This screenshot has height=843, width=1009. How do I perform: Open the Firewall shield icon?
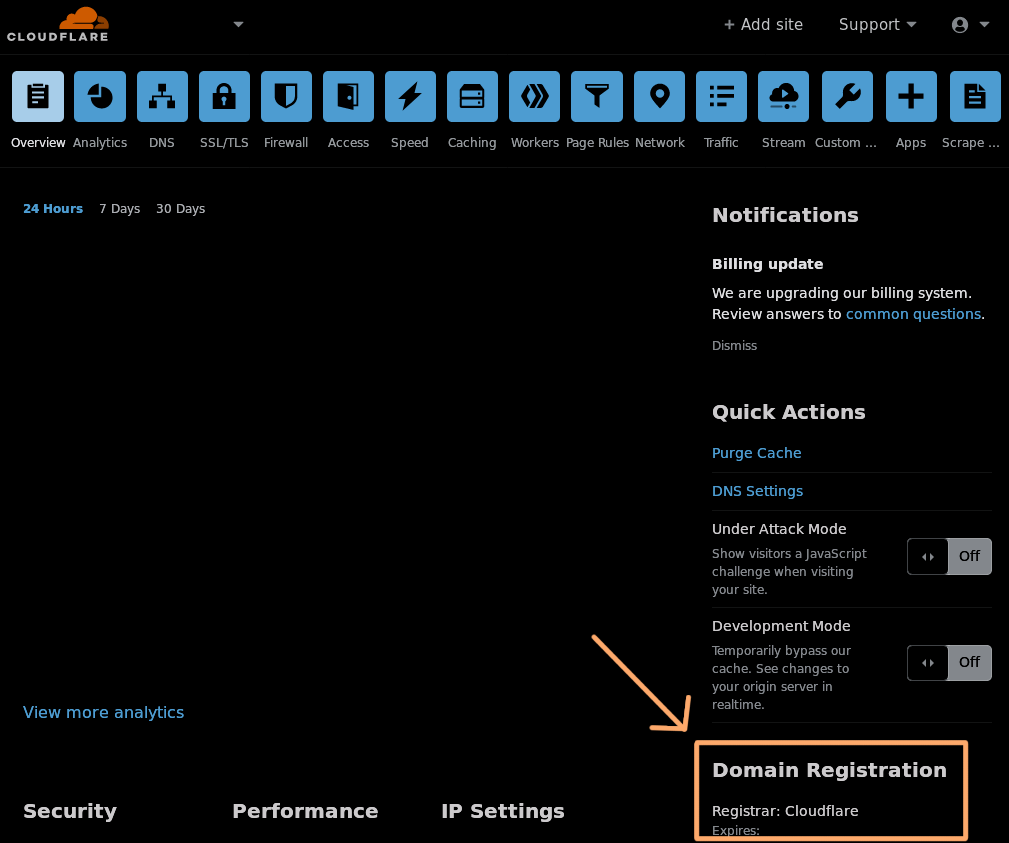click(286, 97)
